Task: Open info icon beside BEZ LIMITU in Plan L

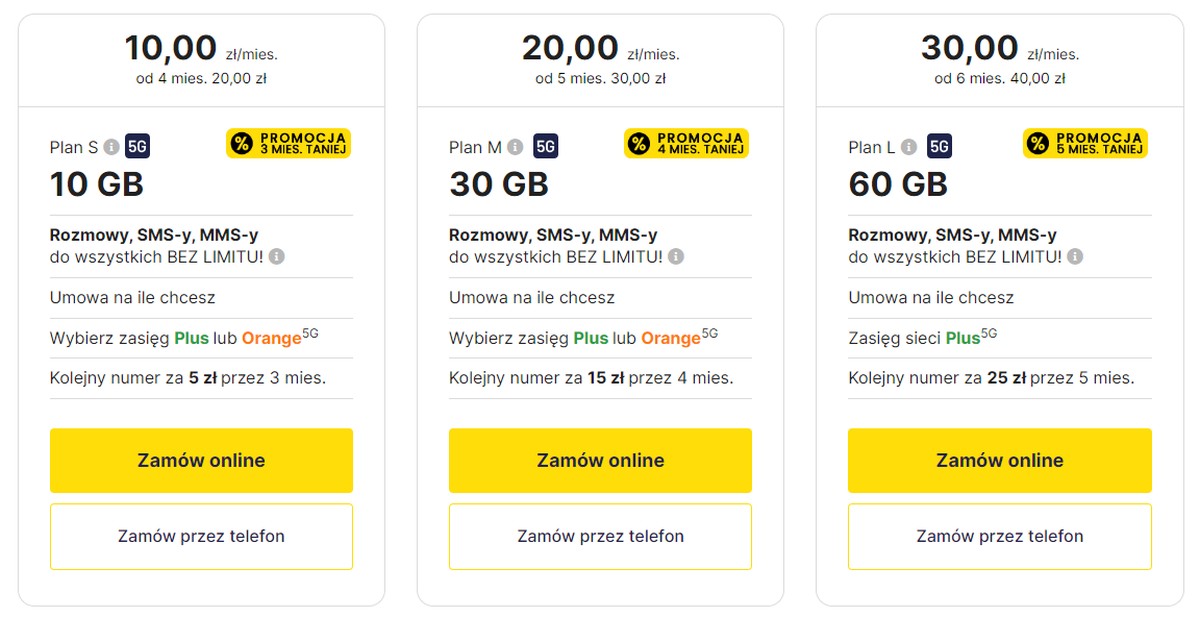Action: pyautogui.click(x=1075, y=257)
